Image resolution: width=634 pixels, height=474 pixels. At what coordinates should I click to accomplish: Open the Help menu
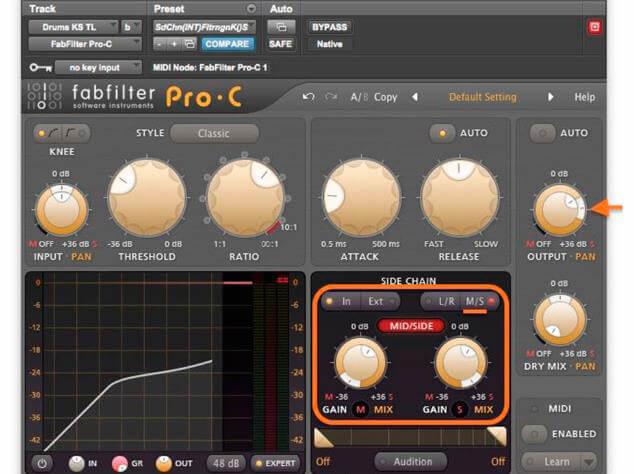584,97
